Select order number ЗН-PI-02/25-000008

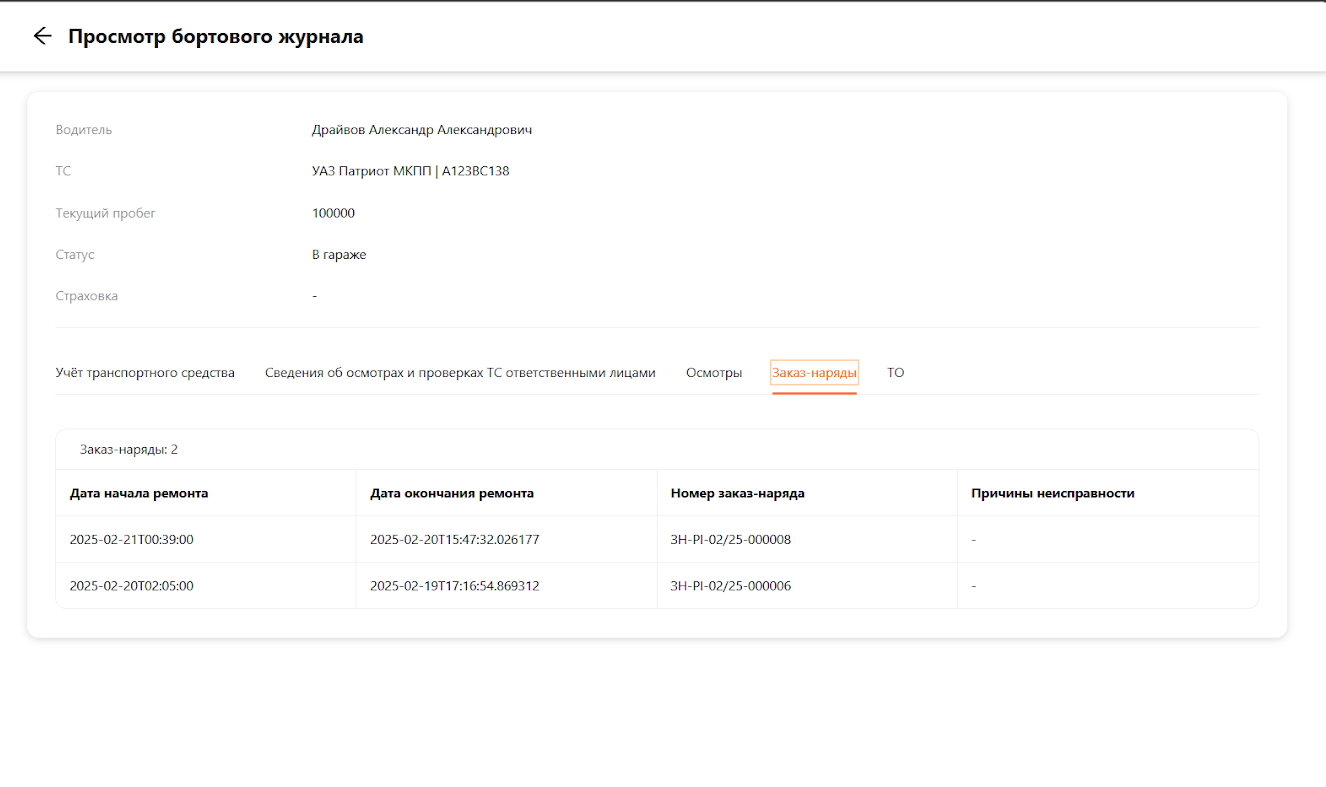730,540
